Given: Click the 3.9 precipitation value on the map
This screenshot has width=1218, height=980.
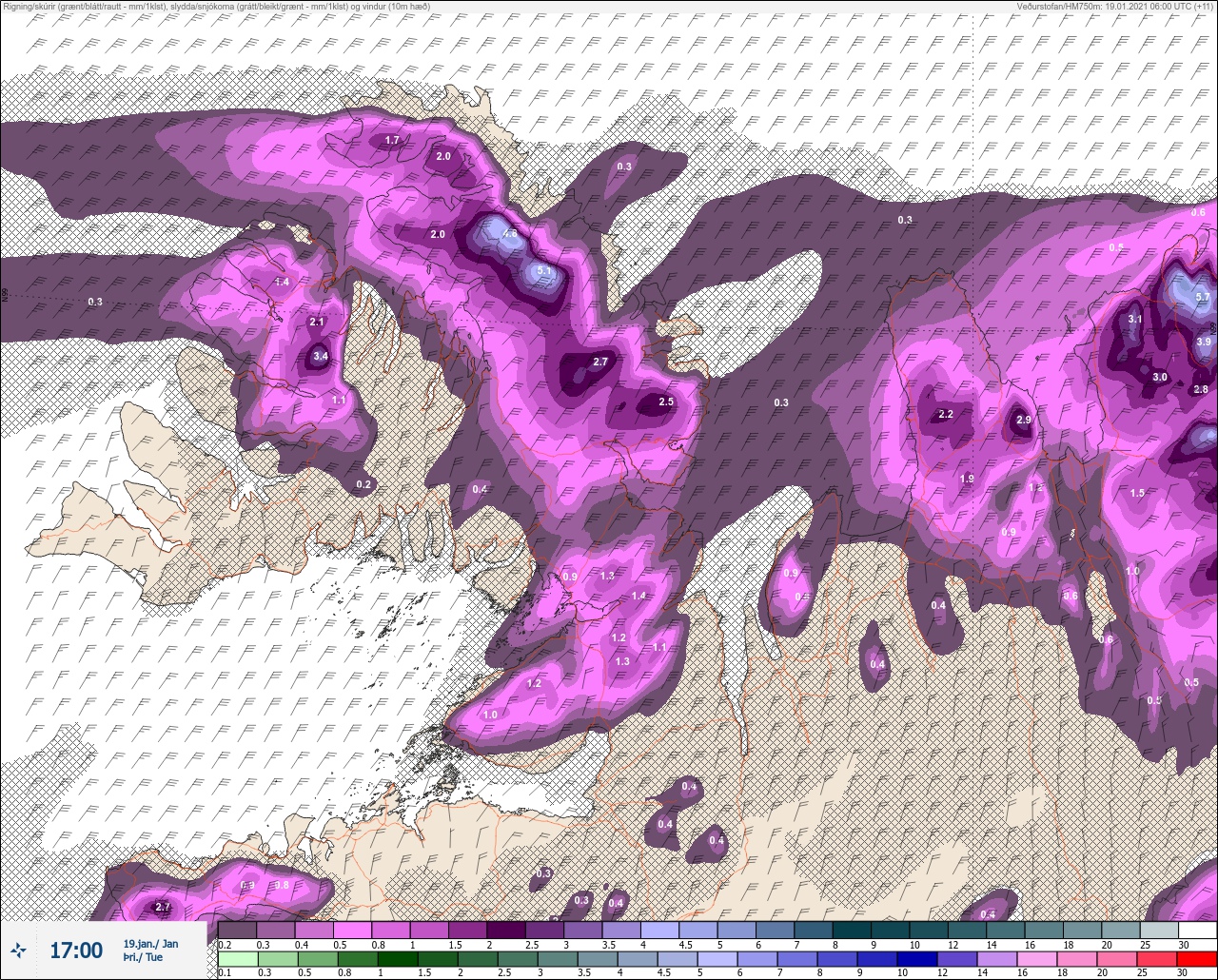Looking at the screenshot, I should (1204, 342).
